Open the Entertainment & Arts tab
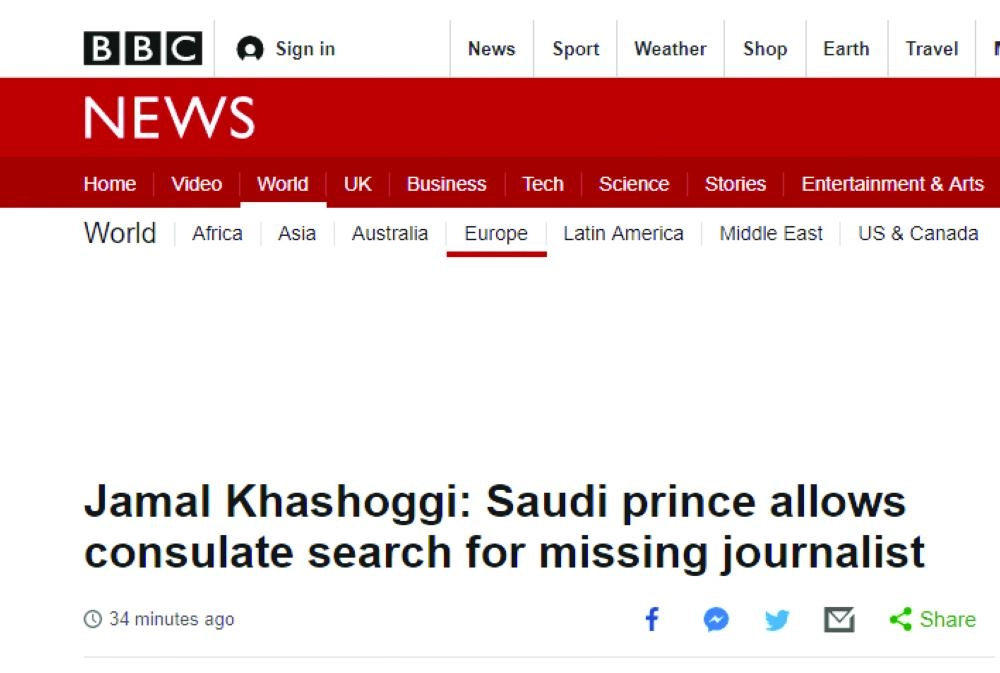Image resolution: width=1000 pixels, height=673 pixels. coord(893,184)
